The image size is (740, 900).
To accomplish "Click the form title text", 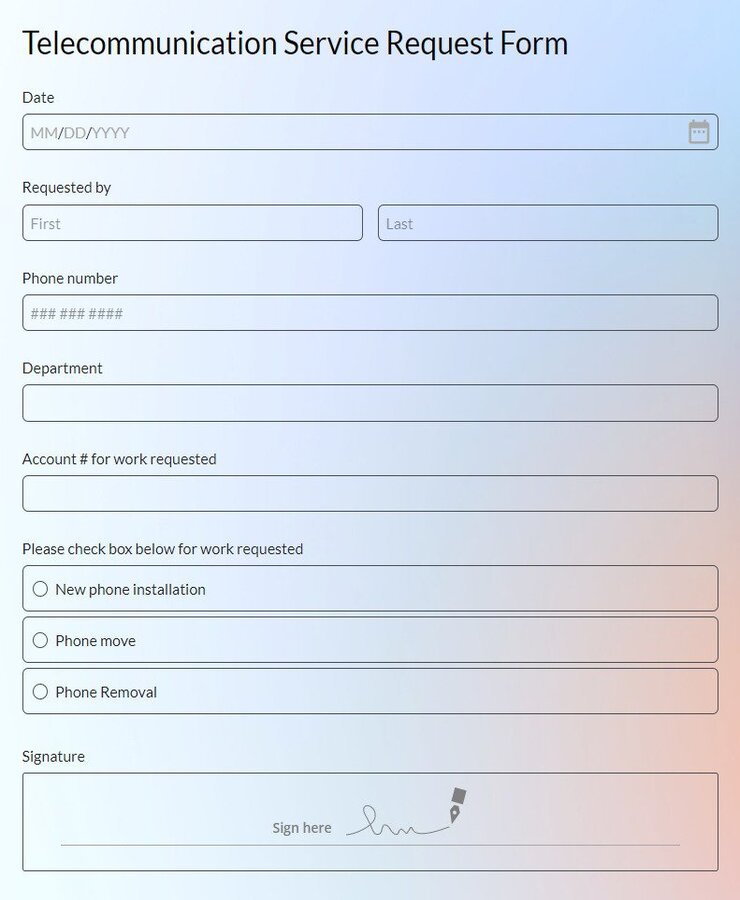I will (x=296, y=43).
